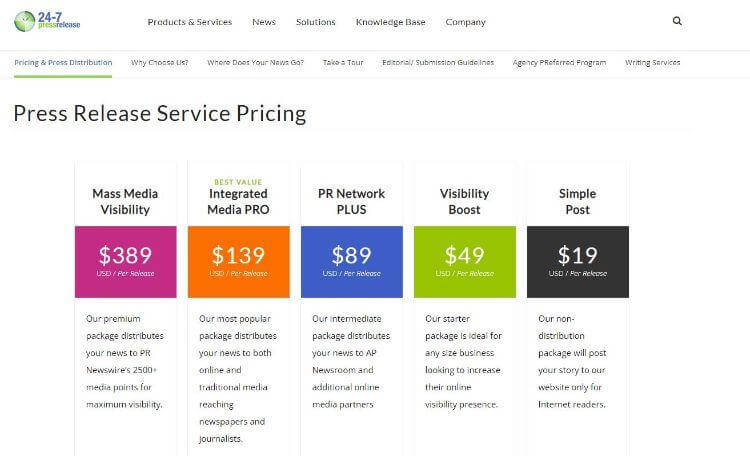Open Editorial/Submission Guidelines tab
Image resolution: width=750 pixels, height=456 pixels.
438,62
